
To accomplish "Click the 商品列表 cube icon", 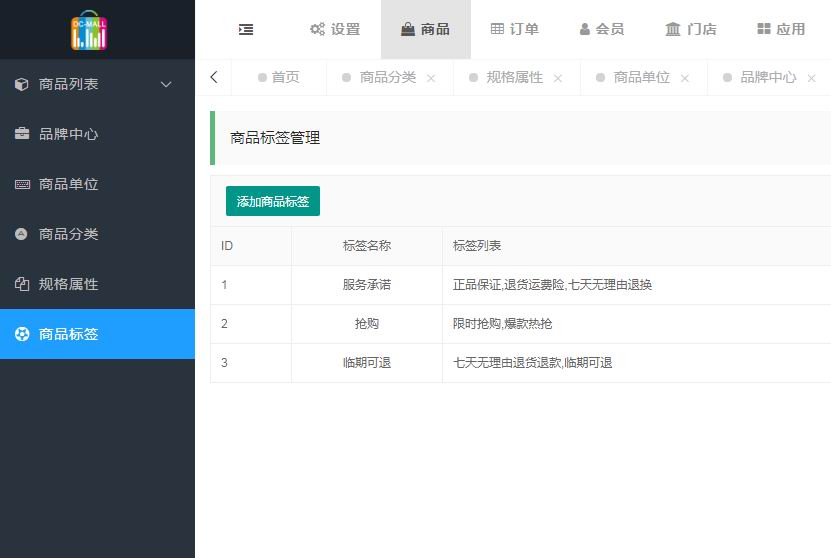I will click(22, 84).
